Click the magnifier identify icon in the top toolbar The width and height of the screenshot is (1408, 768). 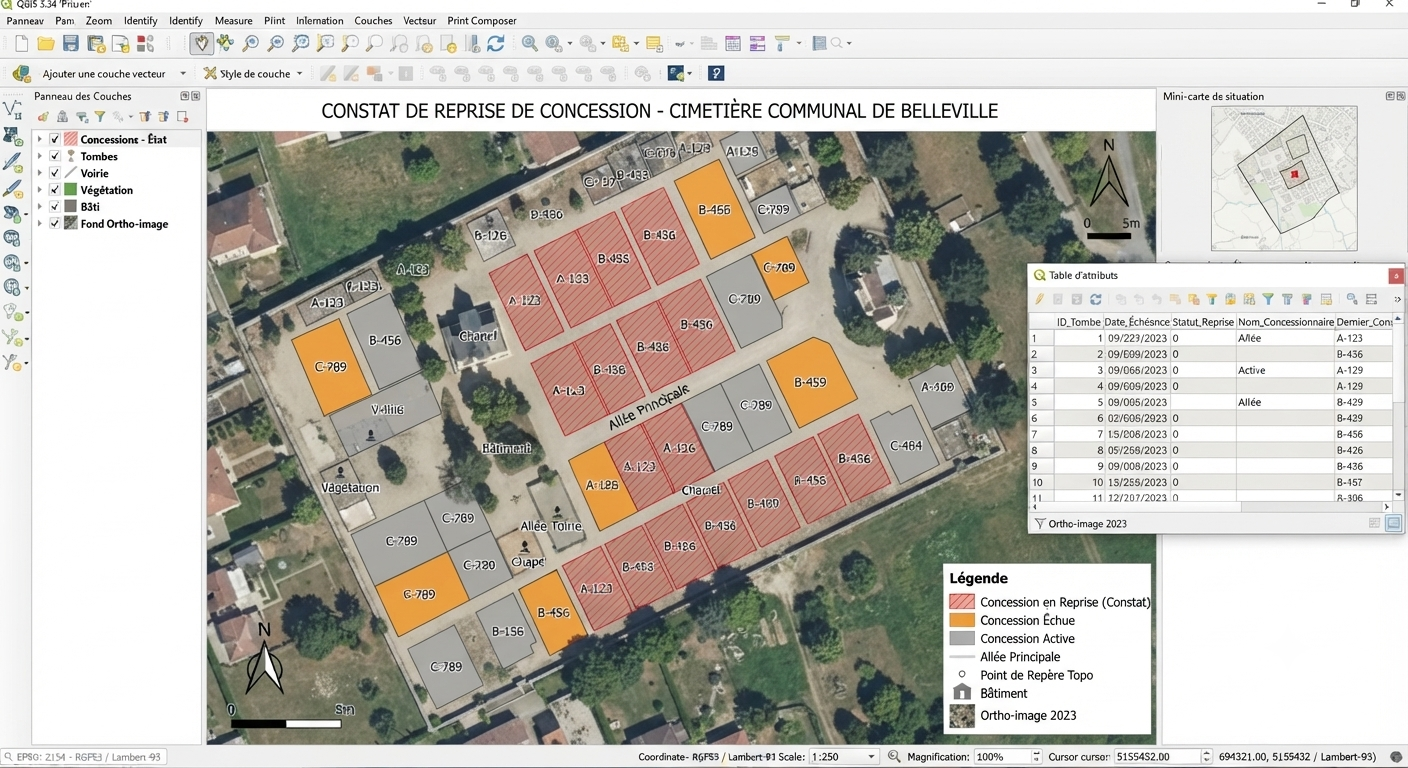coord(529,43)
